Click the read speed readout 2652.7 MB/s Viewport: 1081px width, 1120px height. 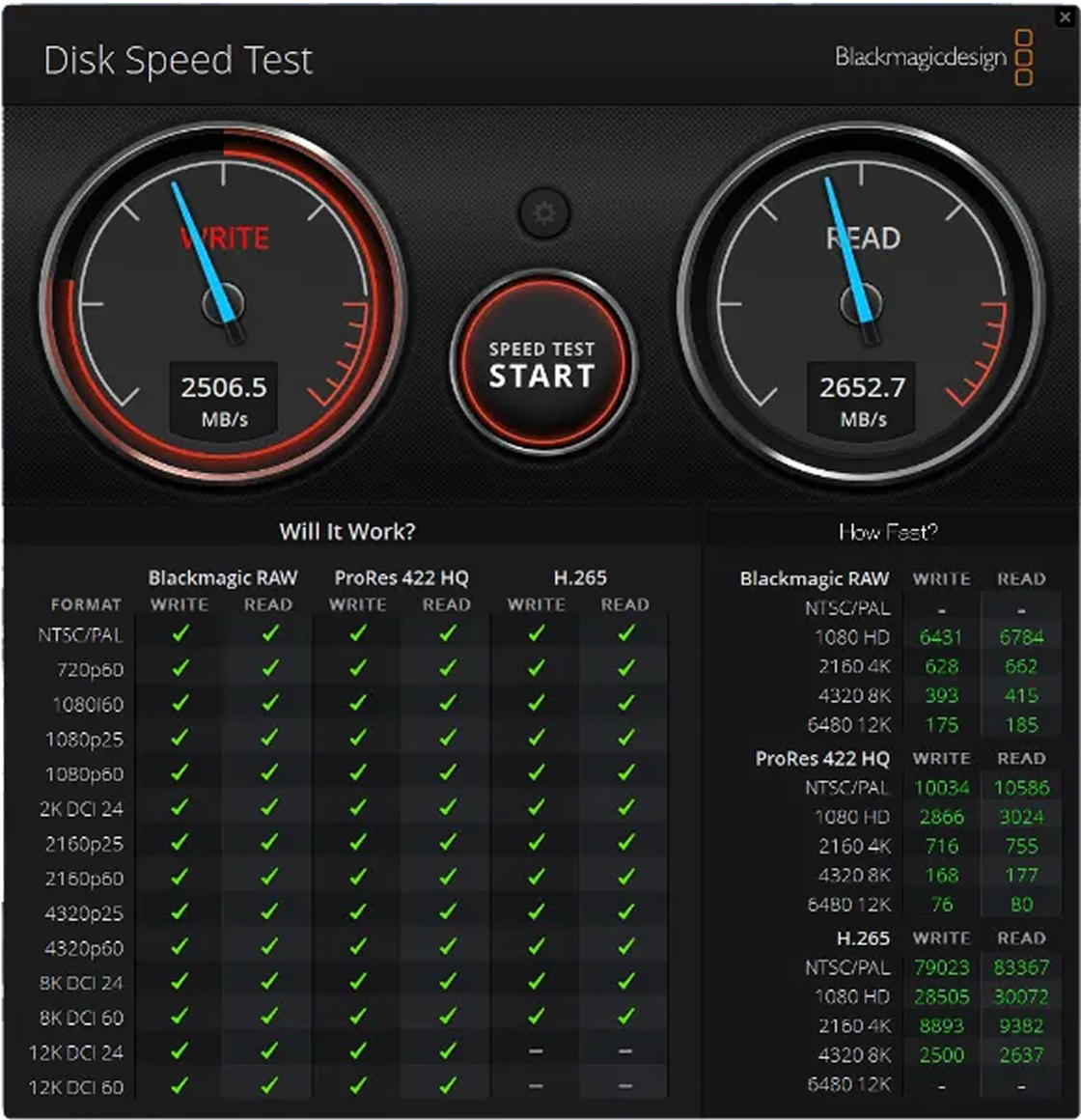tap(862, 399)
